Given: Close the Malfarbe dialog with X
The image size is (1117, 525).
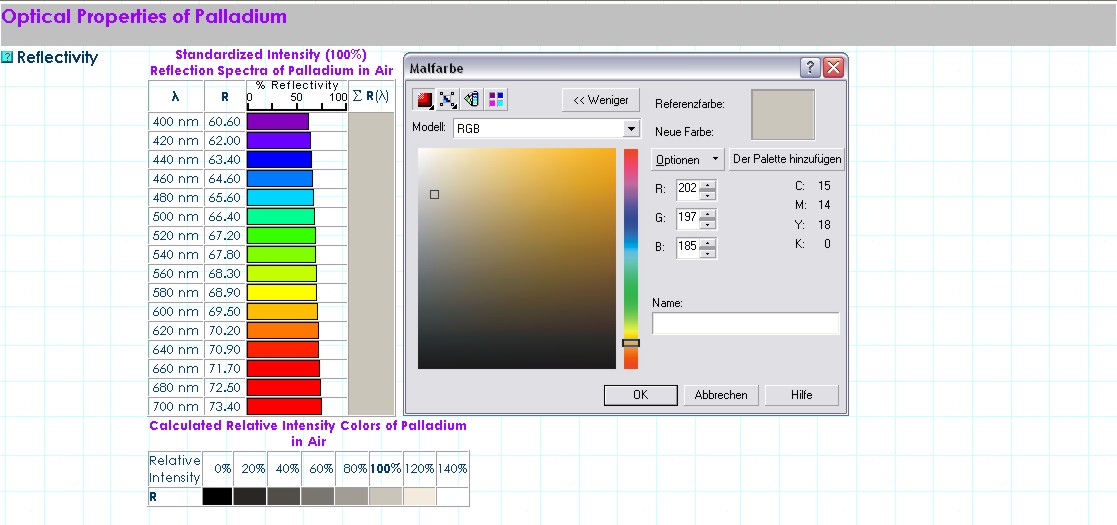Looking at the screenshot, I should click(833, 68).
